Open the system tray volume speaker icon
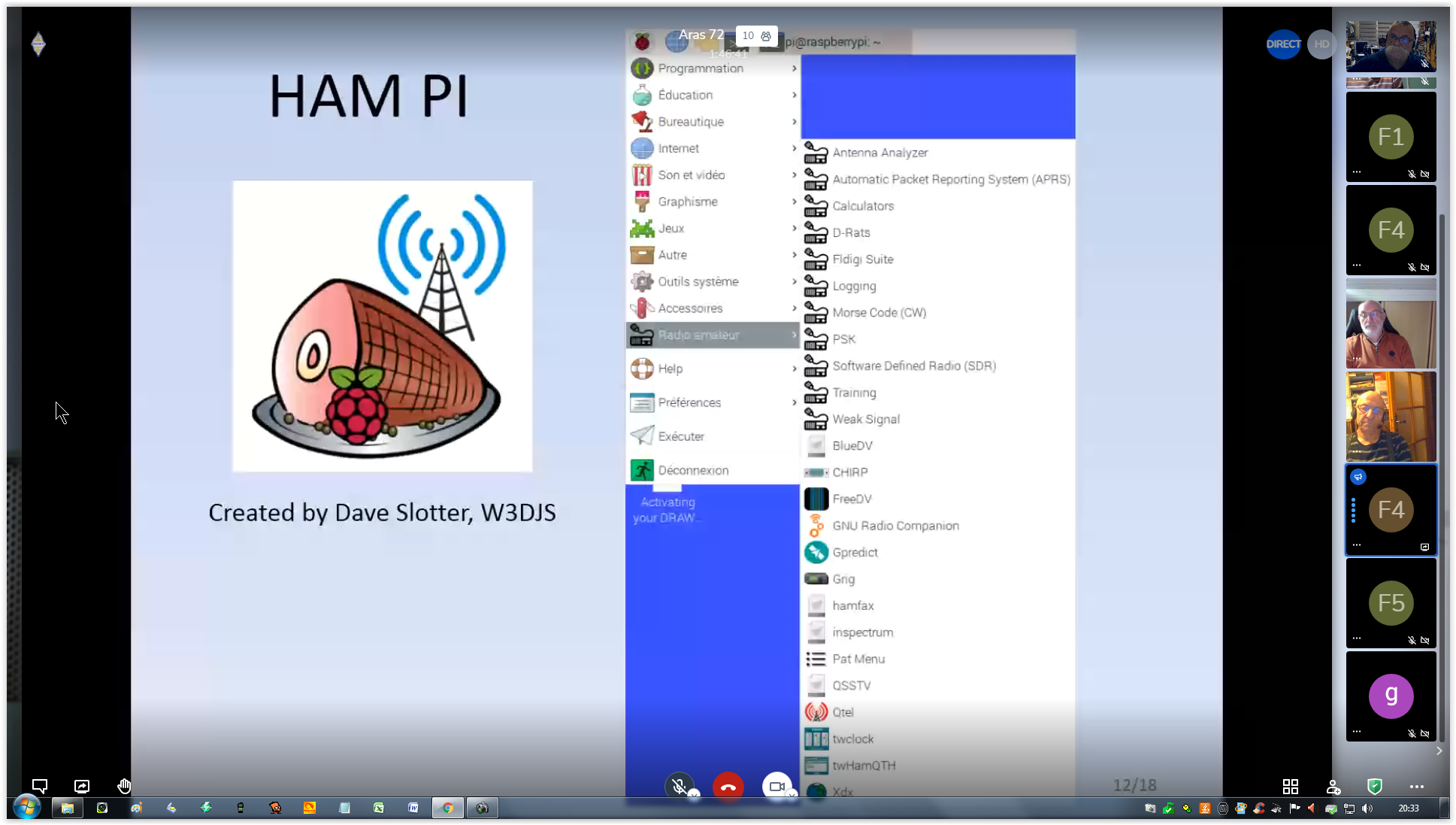This screenshot has width=1456, height=825. click(1367, 808)
